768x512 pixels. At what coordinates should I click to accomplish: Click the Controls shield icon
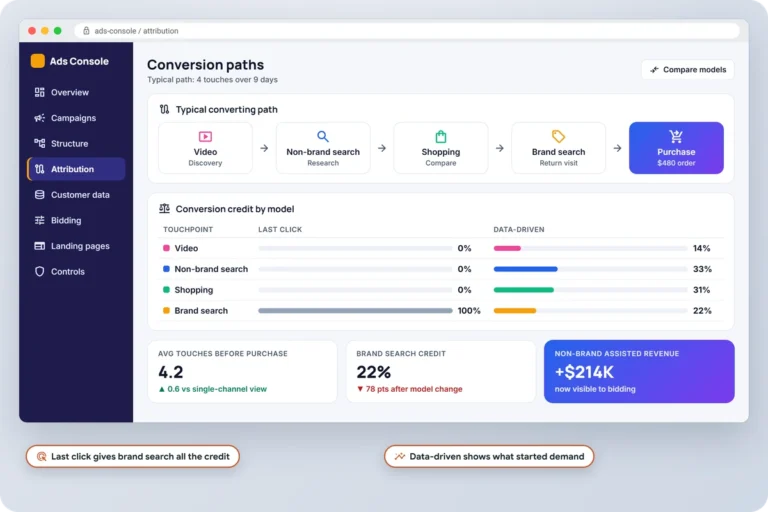[40, 271]
